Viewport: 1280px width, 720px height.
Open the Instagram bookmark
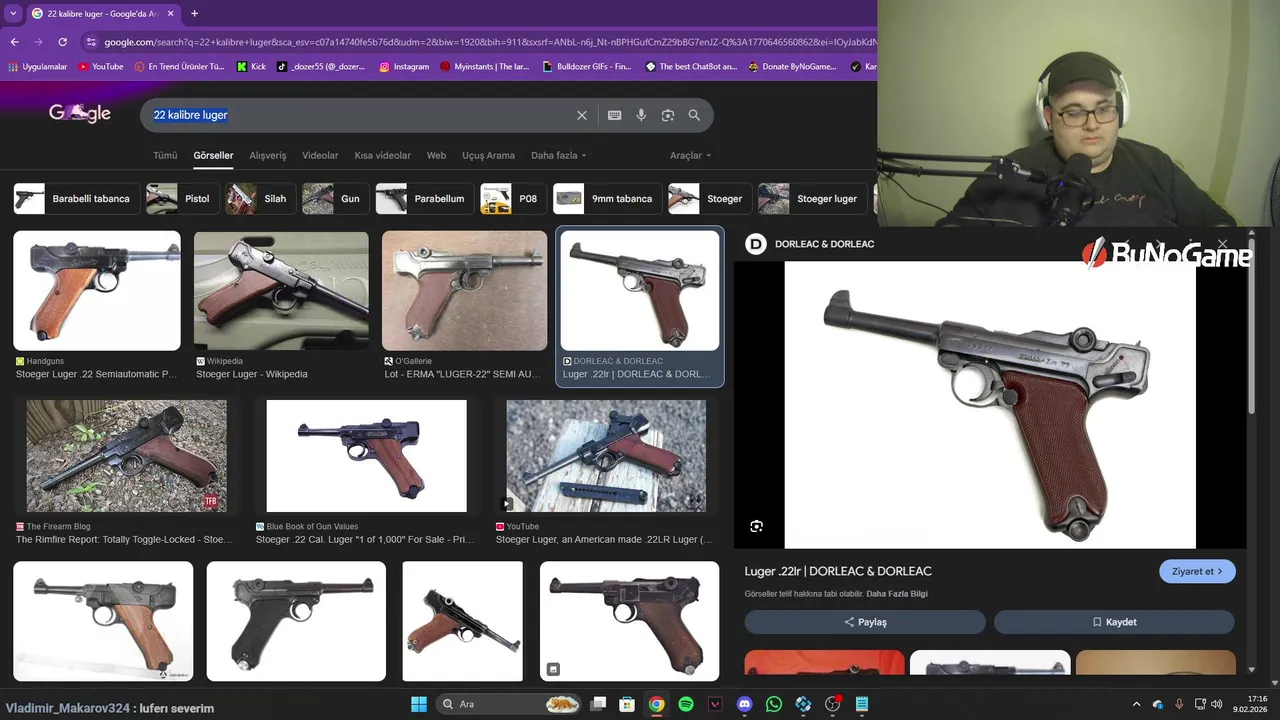[404, 67]
